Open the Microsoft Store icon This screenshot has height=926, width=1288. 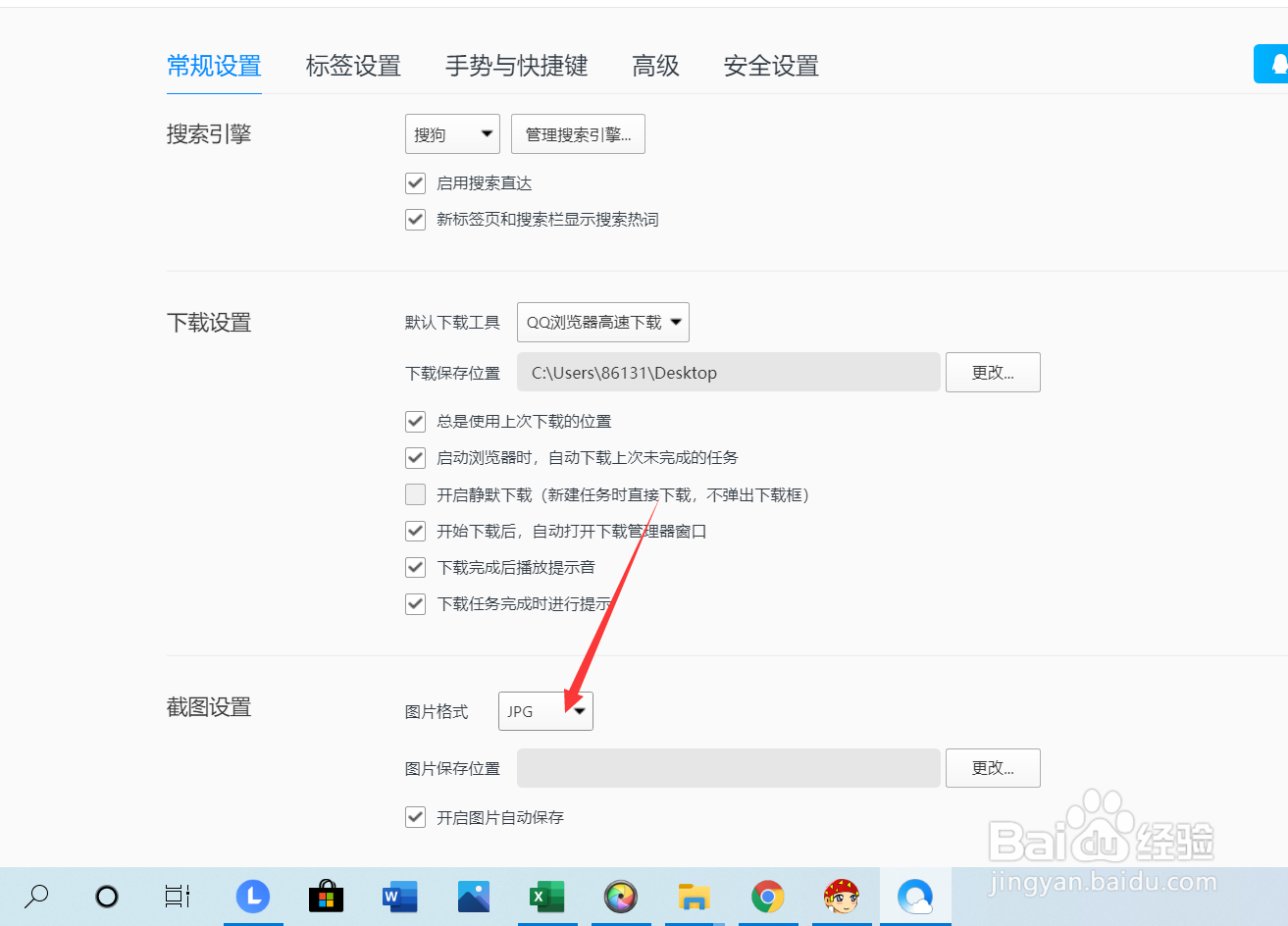[x=327, y=897]
